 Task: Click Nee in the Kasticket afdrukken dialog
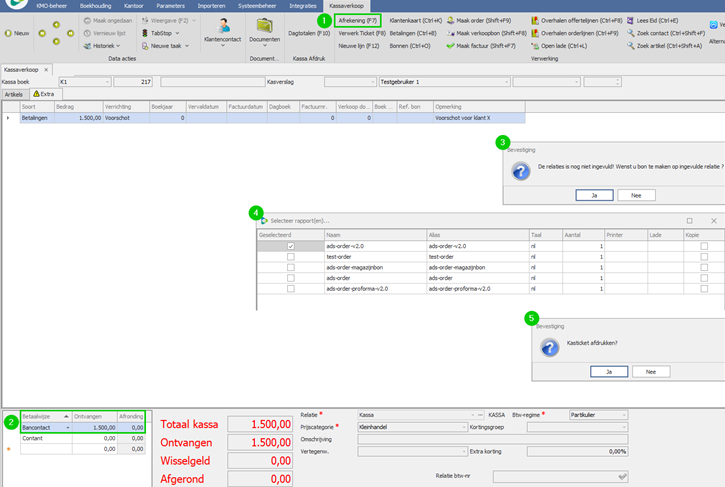click(x=651, y=372)
